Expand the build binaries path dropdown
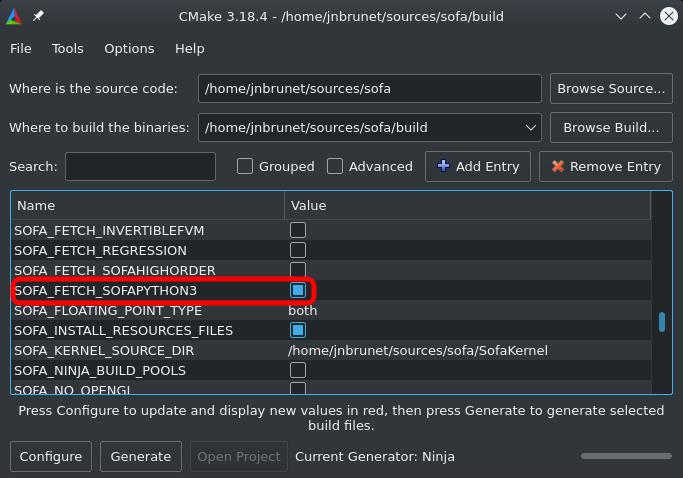Screen dimensions: 683x478 tap(531, 128)
